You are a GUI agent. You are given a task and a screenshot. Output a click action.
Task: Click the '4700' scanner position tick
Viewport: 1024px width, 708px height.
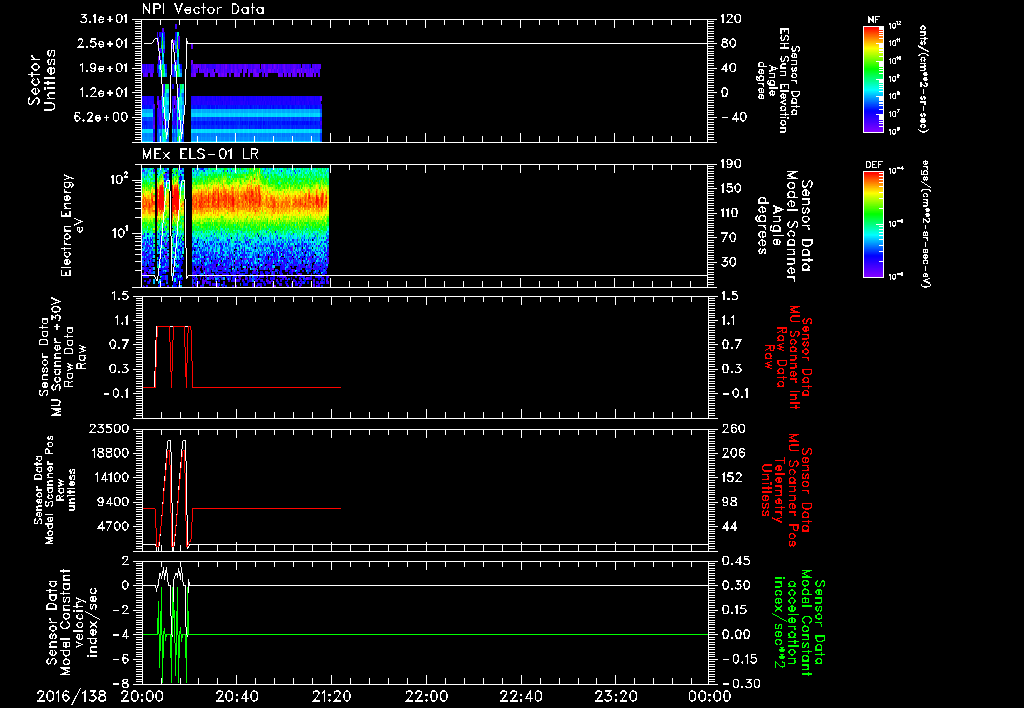pos(115,526)
